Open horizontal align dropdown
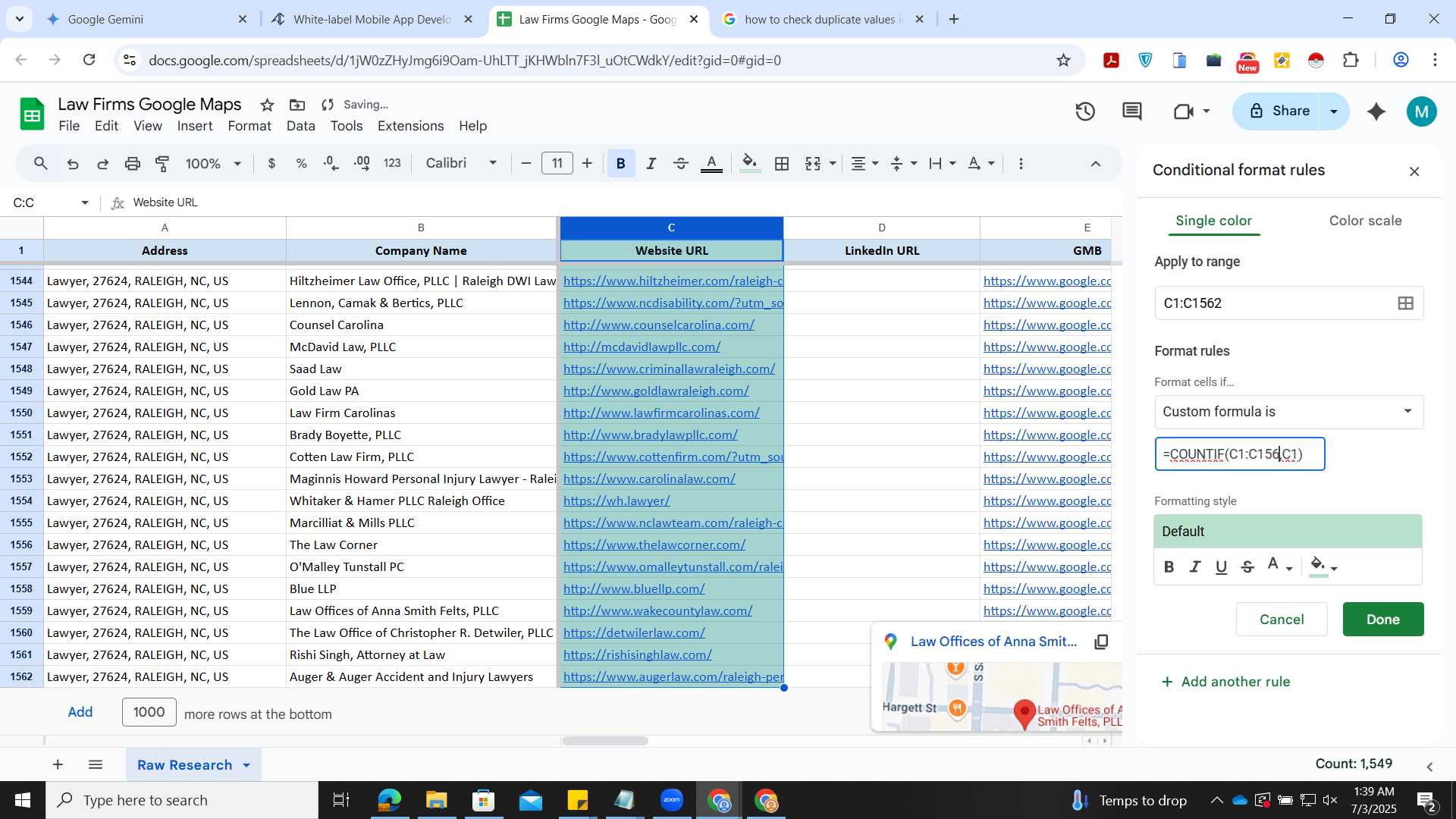Image resolution: width=1456 pixels, height=819 pixels. pos(864,164)
